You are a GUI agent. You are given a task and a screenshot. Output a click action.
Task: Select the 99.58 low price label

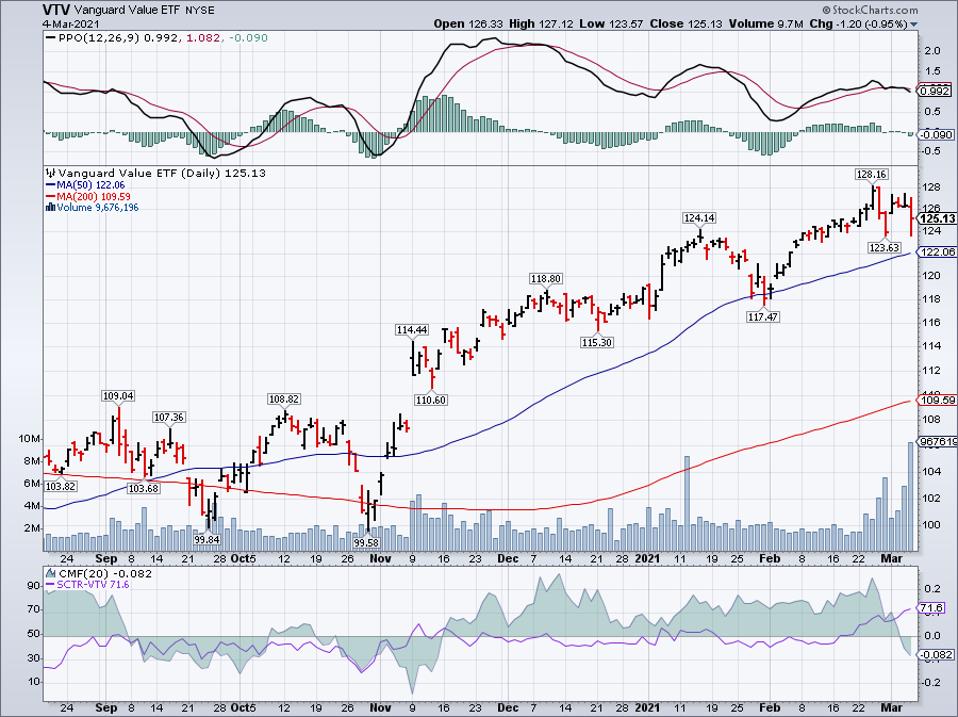pyautogui.click(x=370, y=542)
